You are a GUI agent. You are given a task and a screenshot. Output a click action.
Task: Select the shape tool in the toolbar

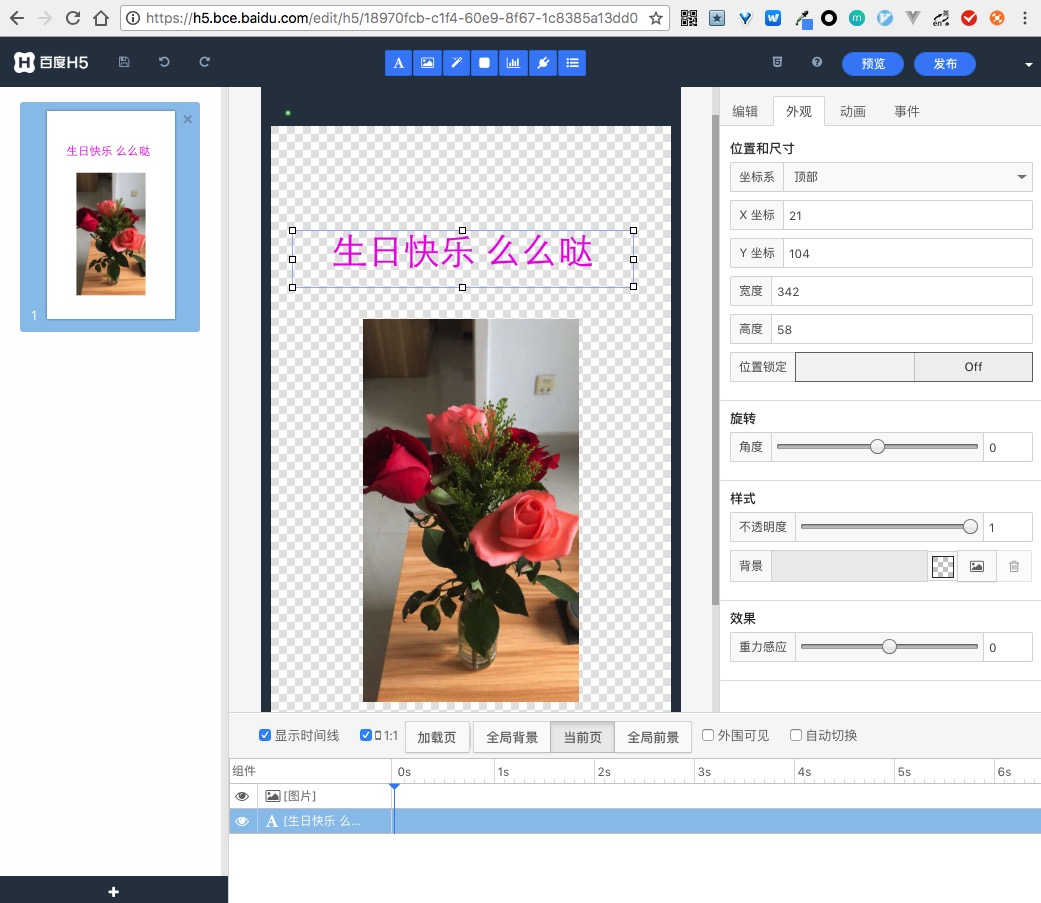point(484,62)
